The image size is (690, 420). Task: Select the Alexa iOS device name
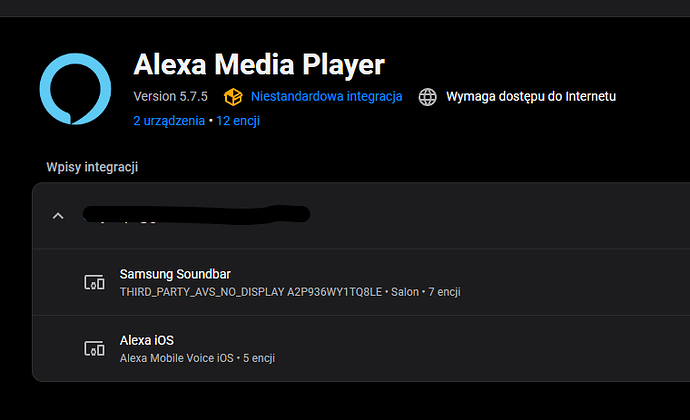[x=146, y=340]
